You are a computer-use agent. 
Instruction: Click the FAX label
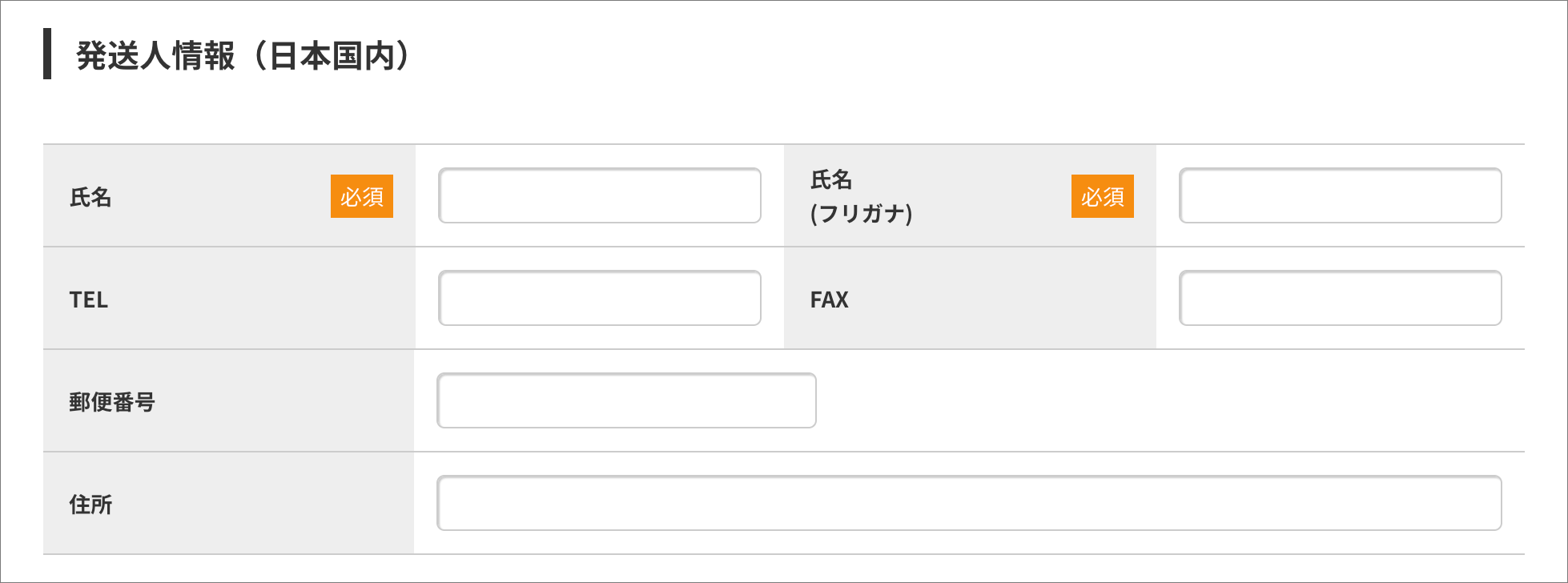coord(829,300)
